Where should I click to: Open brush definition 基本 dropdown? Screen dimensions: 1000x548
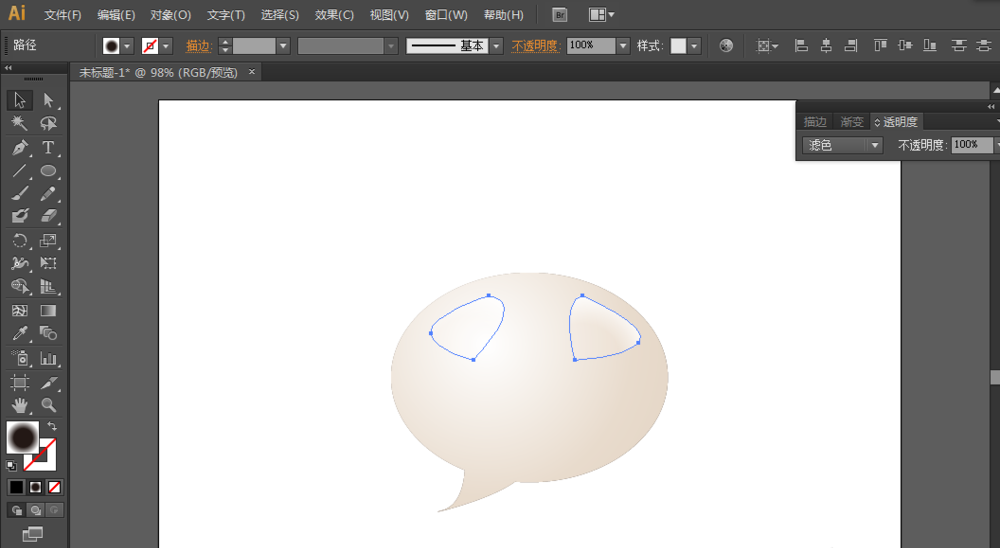click(x=496, y=46)
